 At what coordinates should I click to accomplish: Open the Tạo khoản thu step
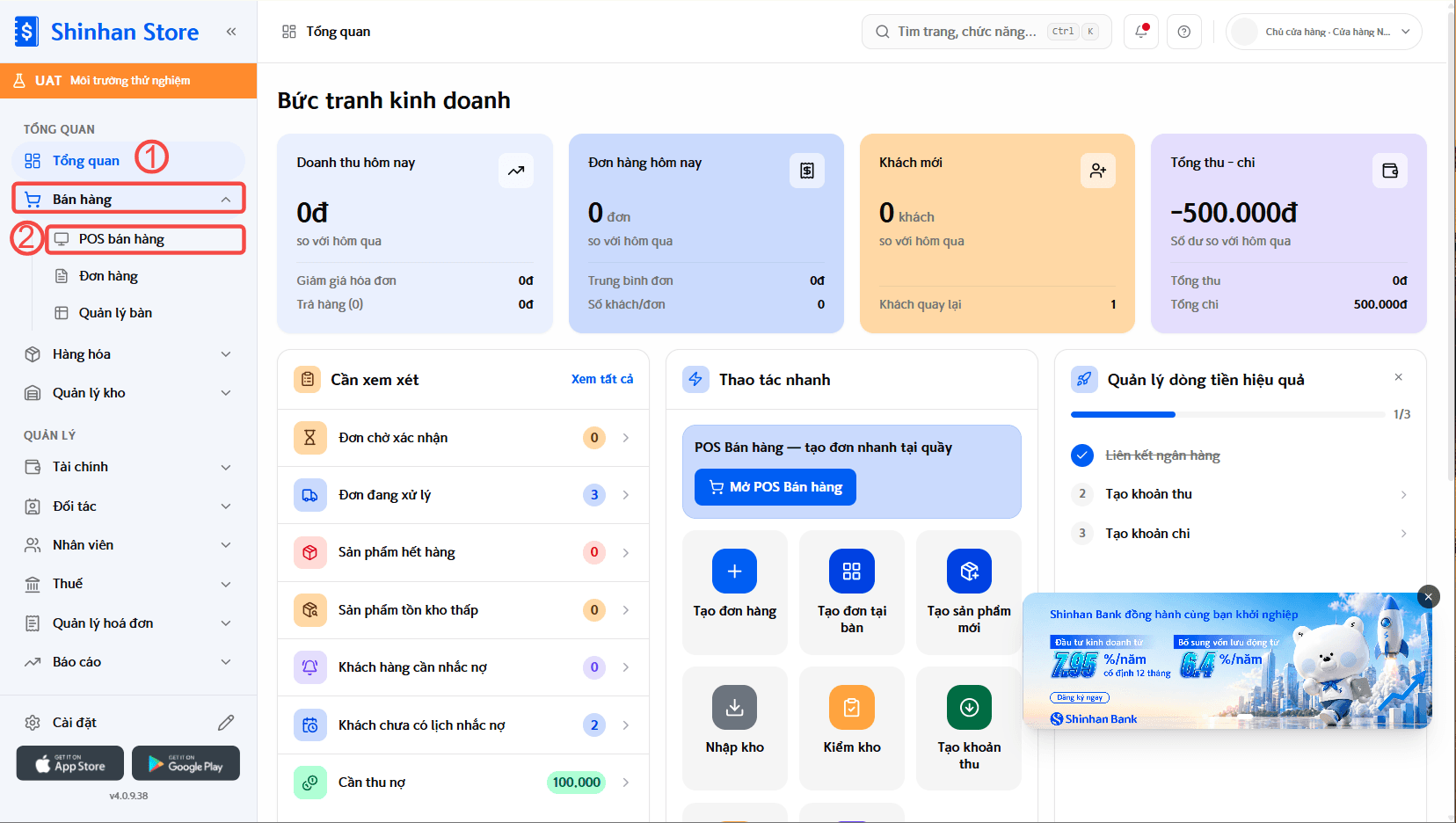click(1241, 494)
